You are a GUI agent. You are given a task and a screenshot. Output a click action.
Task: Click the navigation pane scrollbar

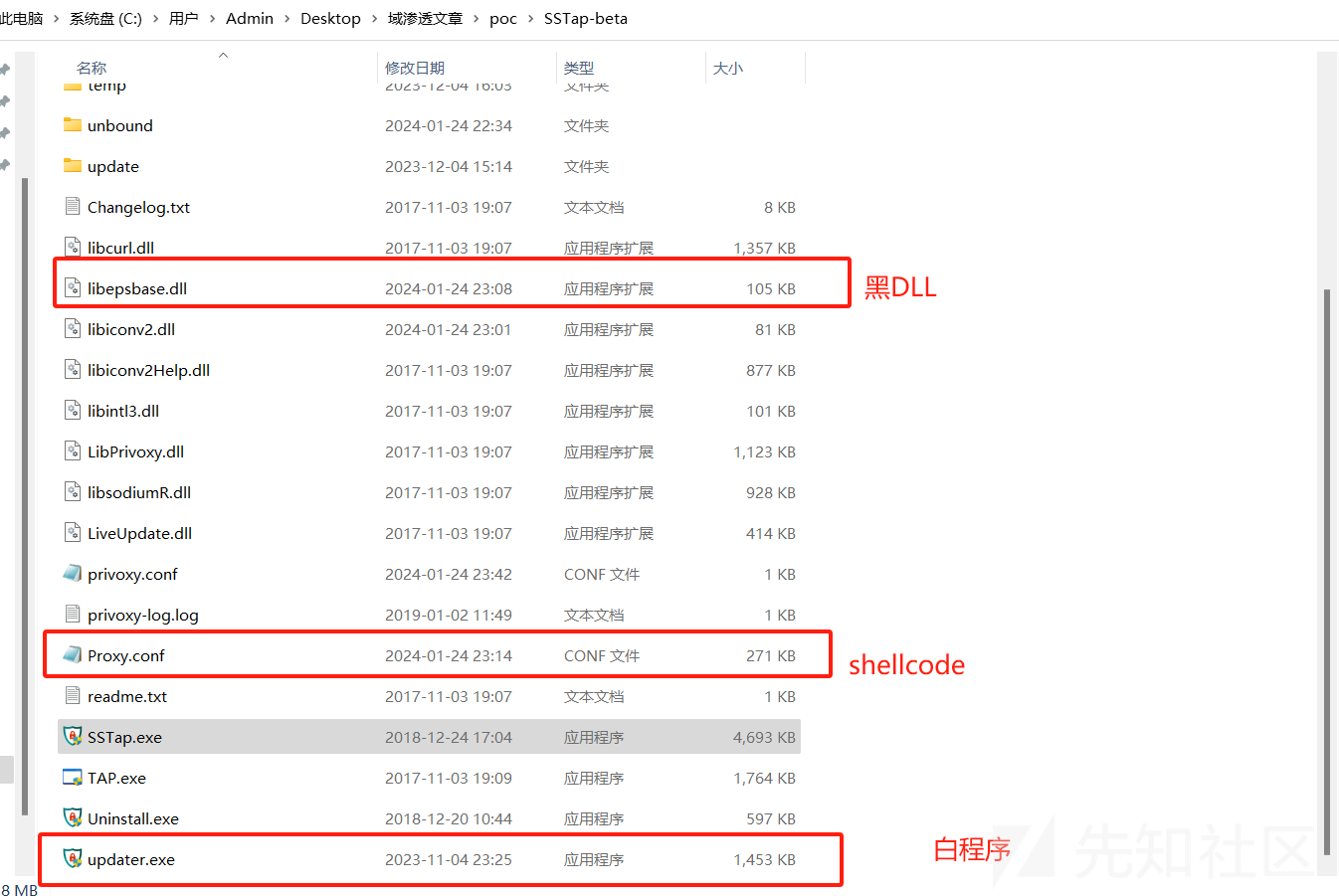[x=25, y=497]
